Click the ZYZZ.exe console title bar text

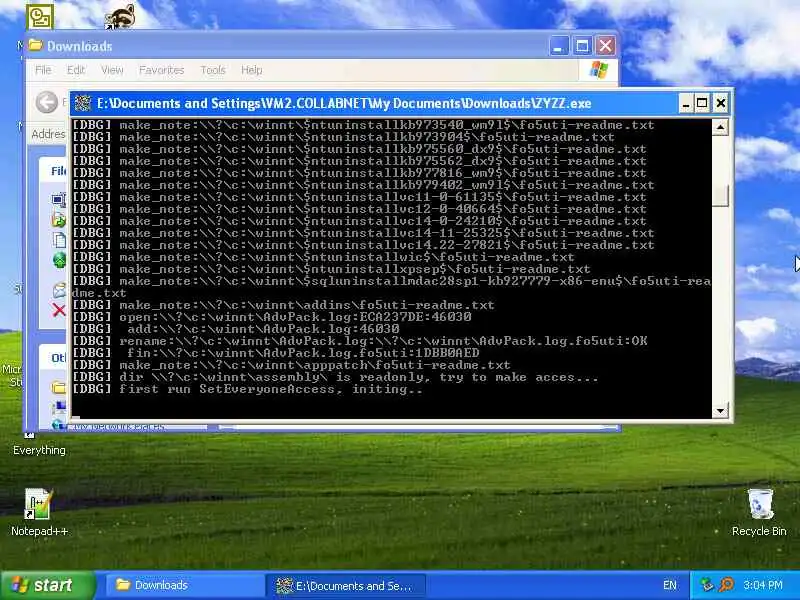click(344, 104)
